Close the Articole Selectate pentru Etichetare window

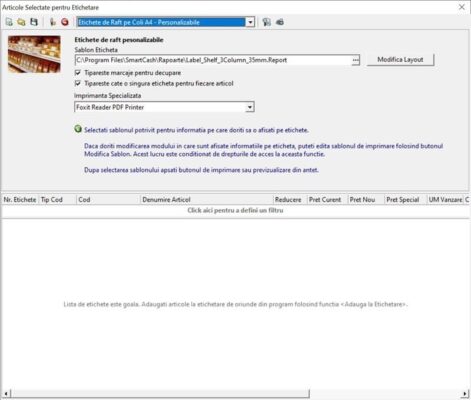pyautogui.click(x=462, y=7)
